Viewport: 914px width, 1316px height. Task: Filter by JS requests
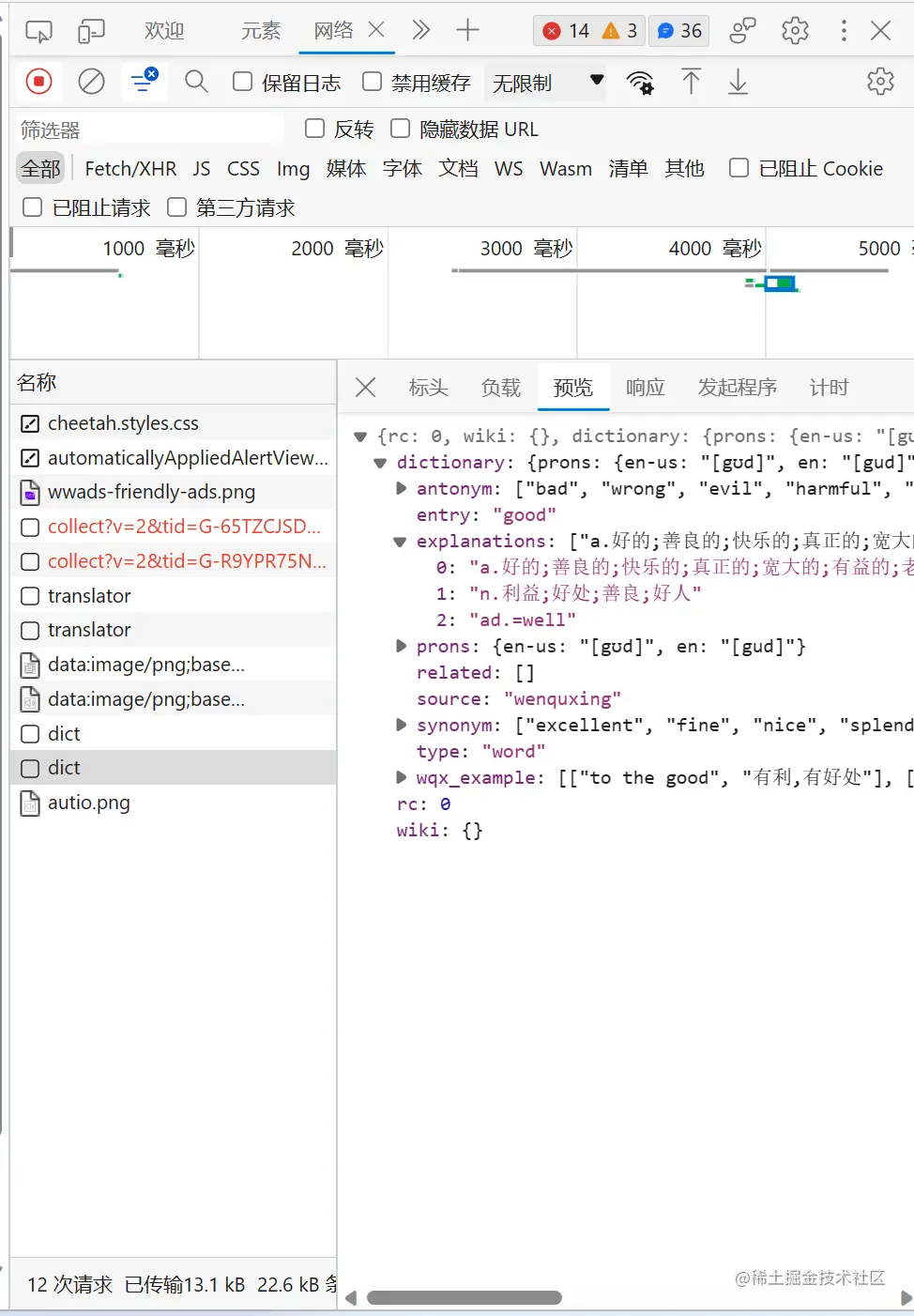[x=202, y=169]
